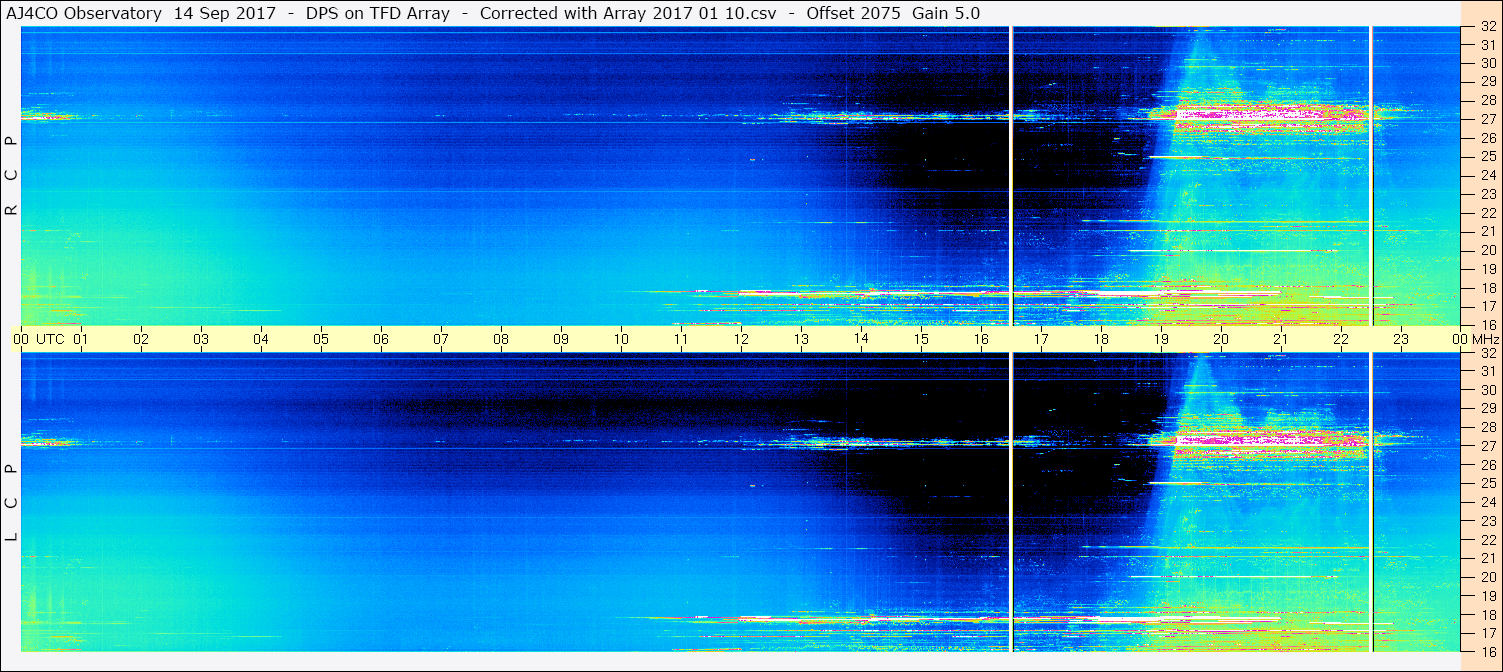Click the '19' MHz label of LCP panel
1503x672 pixels.
[1487, 596]
